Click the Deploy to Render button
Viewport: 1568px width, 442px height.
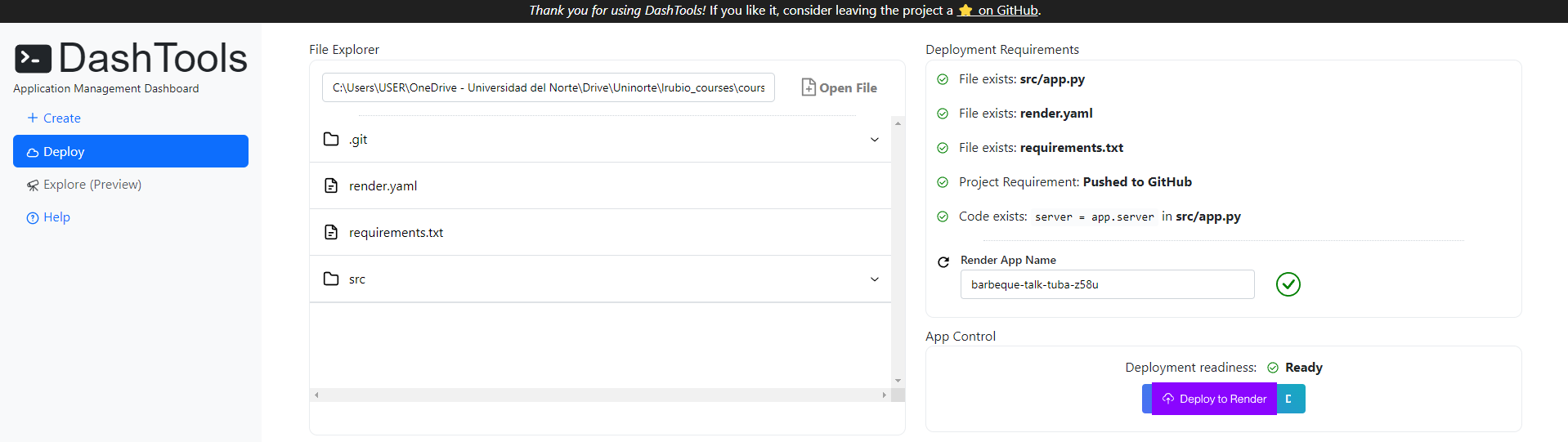(x=1214, y=399)
